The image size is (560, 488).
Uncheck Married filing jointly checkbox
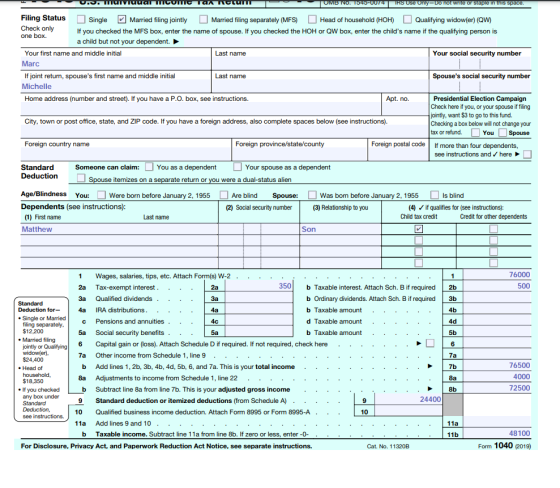[x=122, y=19]
